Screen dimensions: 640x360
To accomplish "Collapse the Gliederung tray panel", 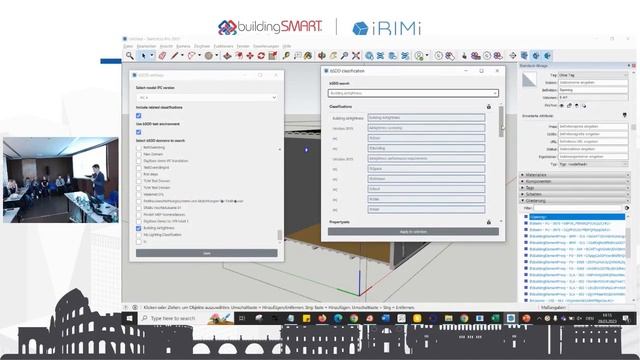I will point(575,201).
